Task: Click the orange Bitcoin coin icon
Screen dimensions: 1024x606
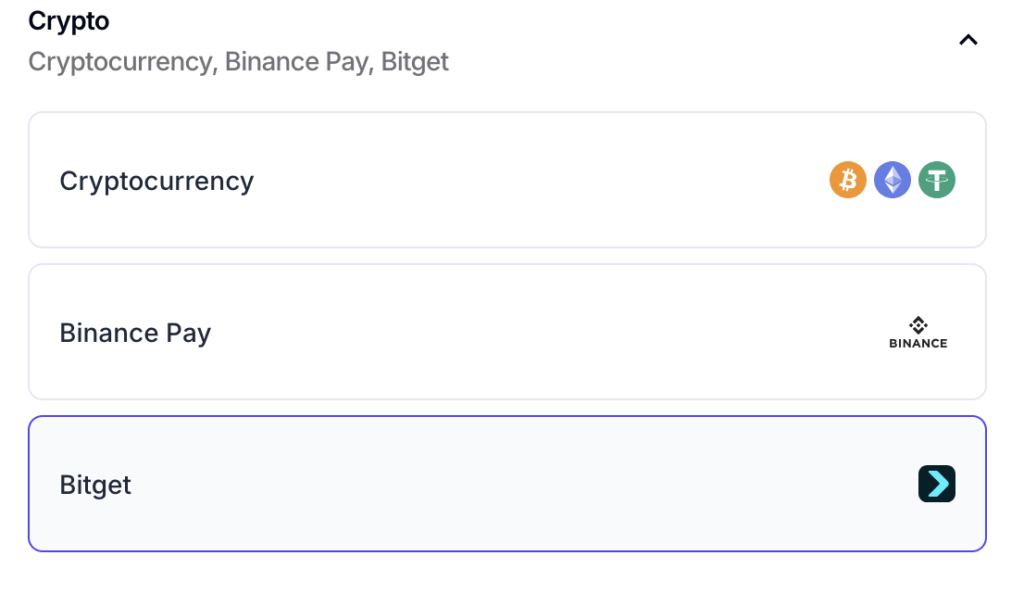Action: coord(848,180)
